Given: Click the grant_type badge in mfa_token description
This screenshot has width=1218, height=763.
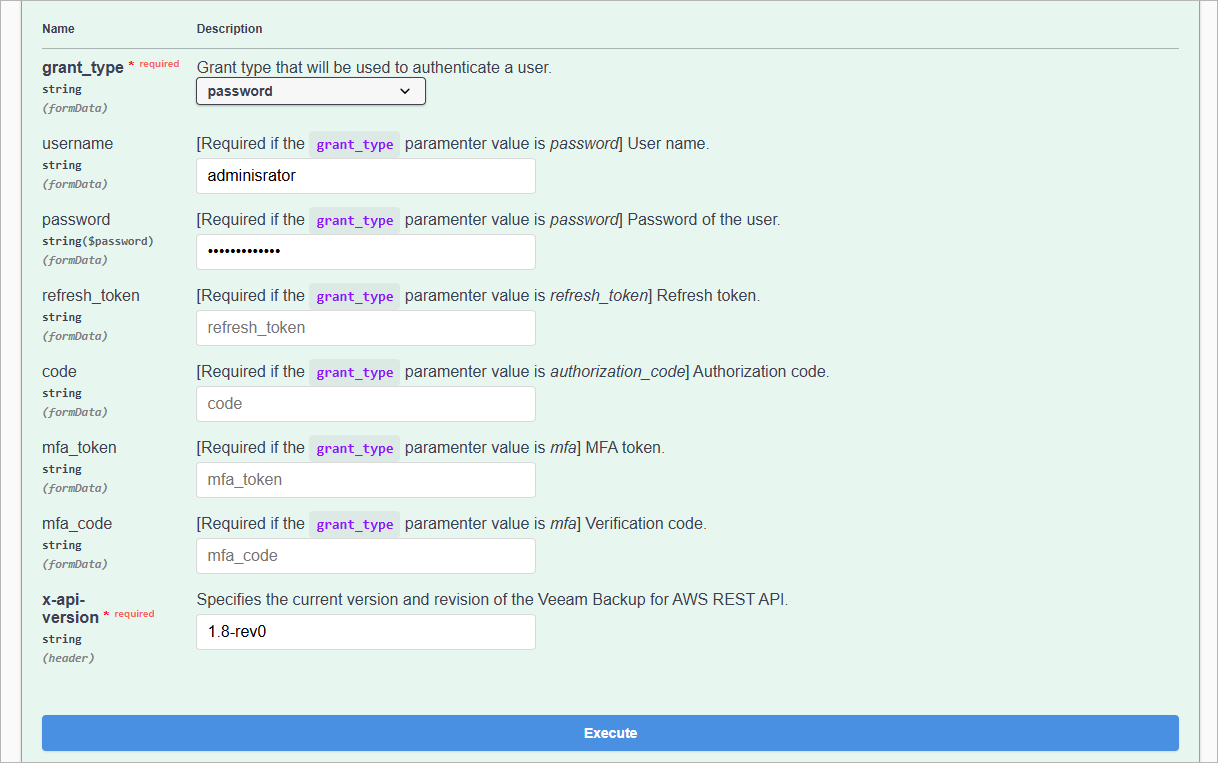Looking at the screenshot, I should tap(354, 448).
